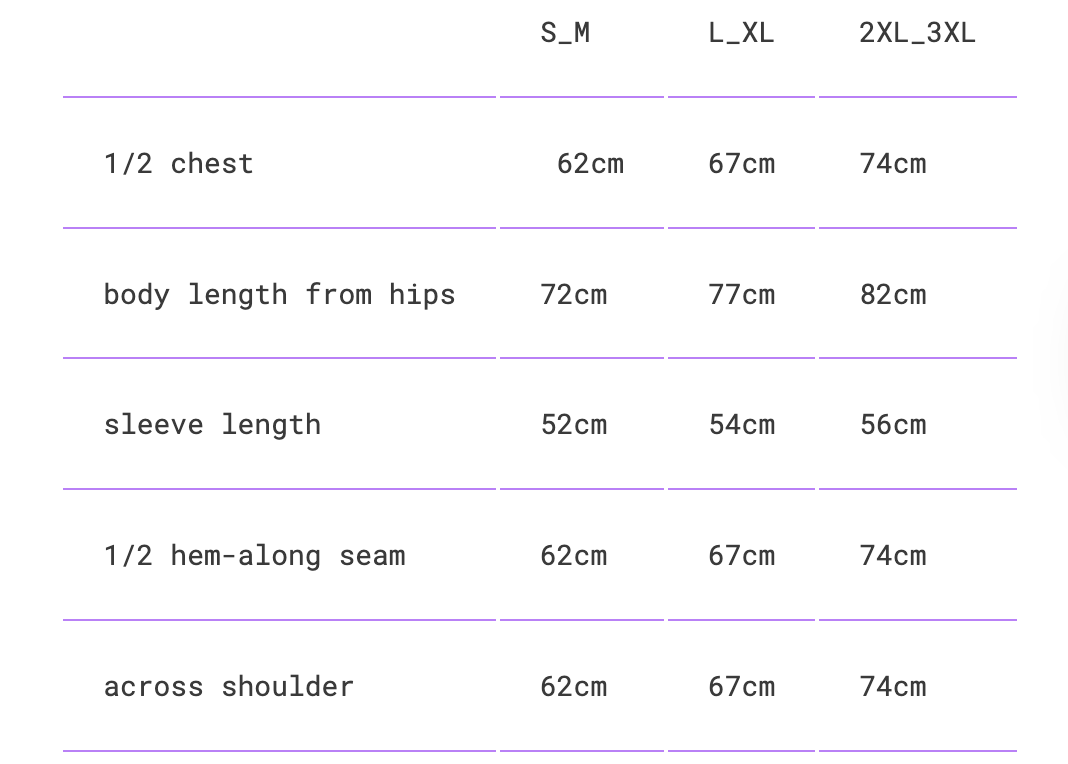
Task: Select the 1/2 chest row label
Action: tap(178, 163)
